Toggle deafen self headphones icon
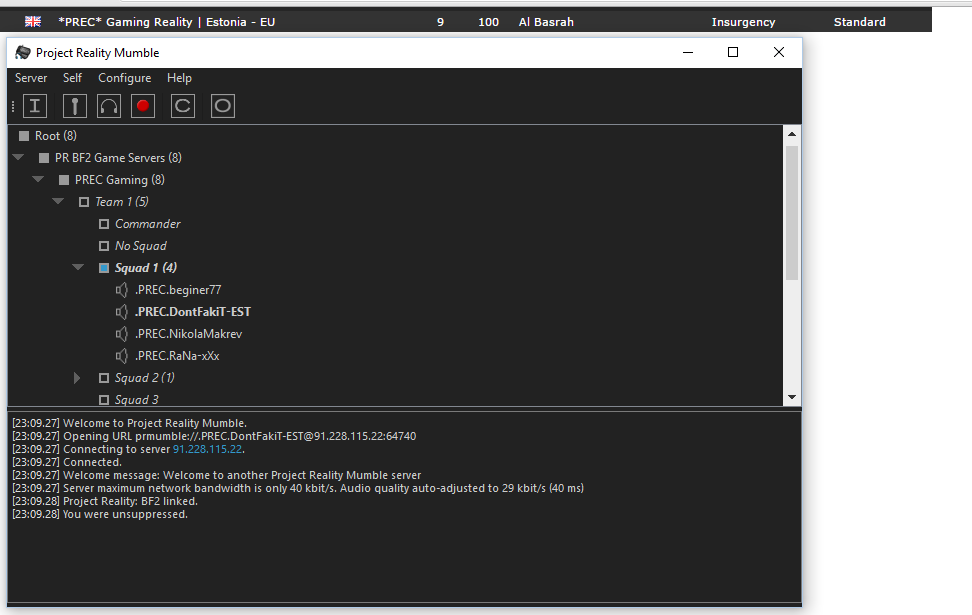972x615 pixels. [109, 106]
